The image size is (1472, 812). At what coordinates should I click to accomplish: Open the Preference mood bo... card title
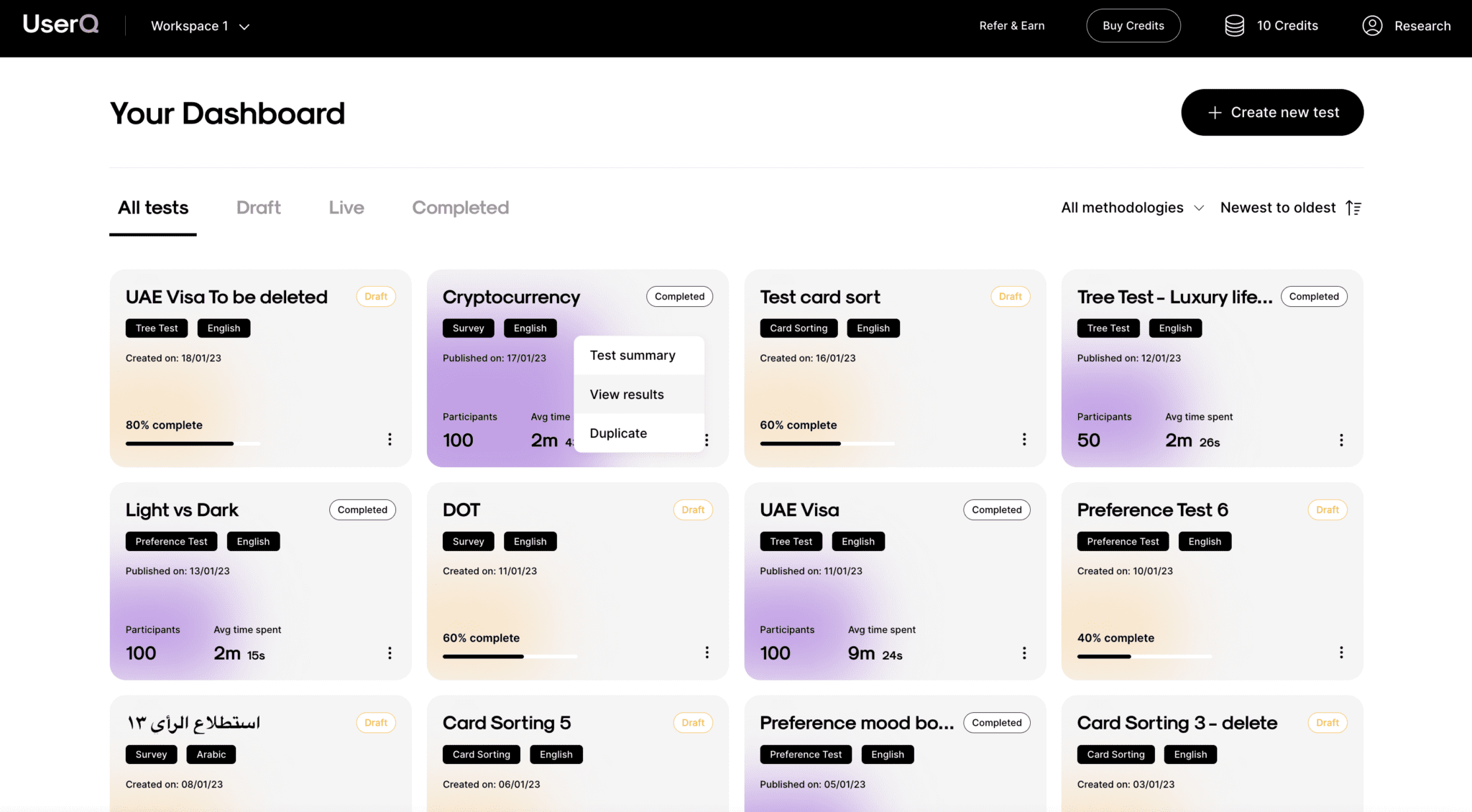857,723
